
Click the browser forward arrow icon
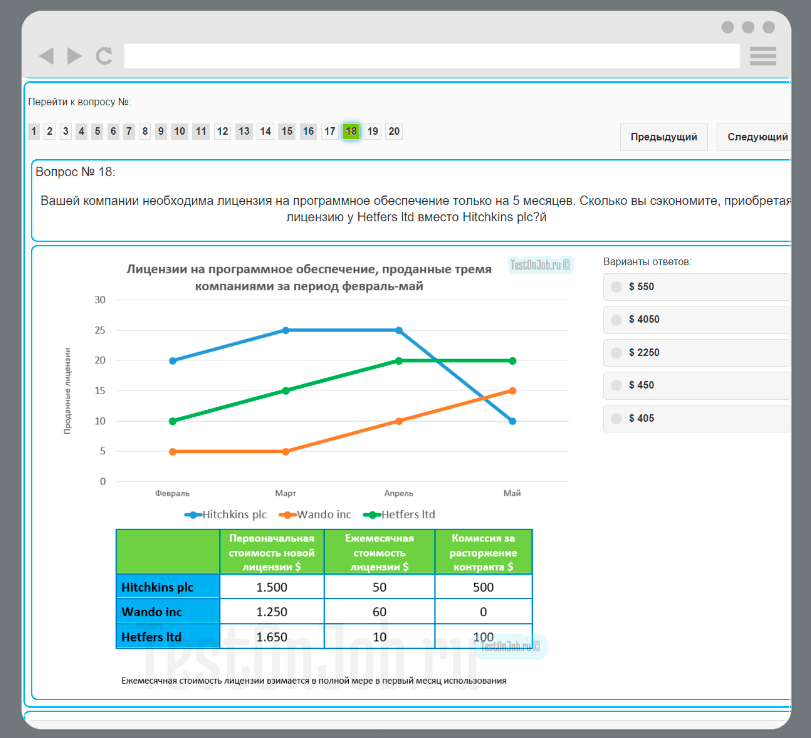(x=74, y=56)
